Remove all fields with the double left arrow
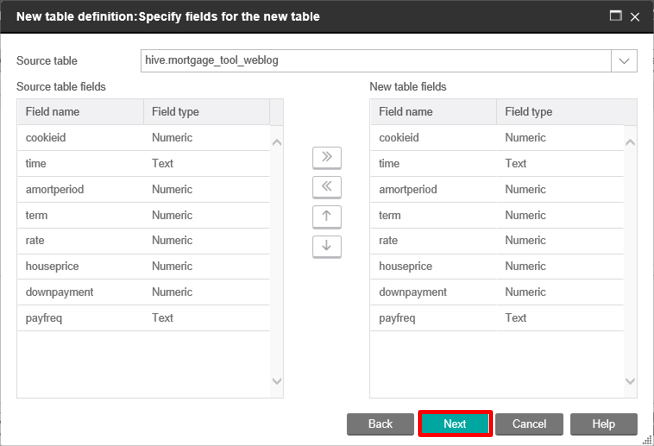Image resolution: width=654 pixels, height=446 pixels. pos(327,186)
